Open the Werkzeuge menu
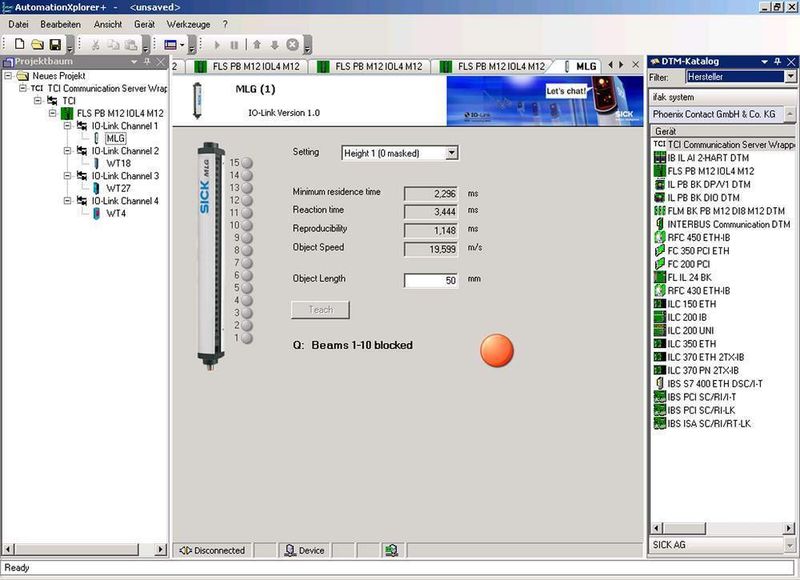This screenshot has height=580, width=800. click(189, 23)
